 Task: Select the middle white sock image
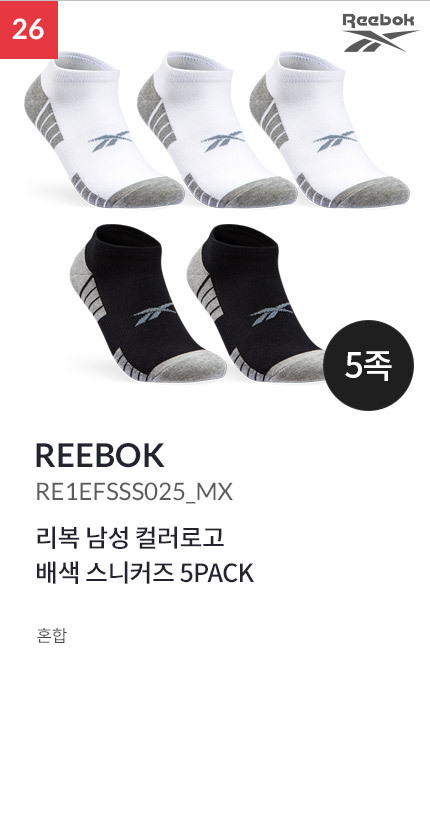click(x=217, y=129)
